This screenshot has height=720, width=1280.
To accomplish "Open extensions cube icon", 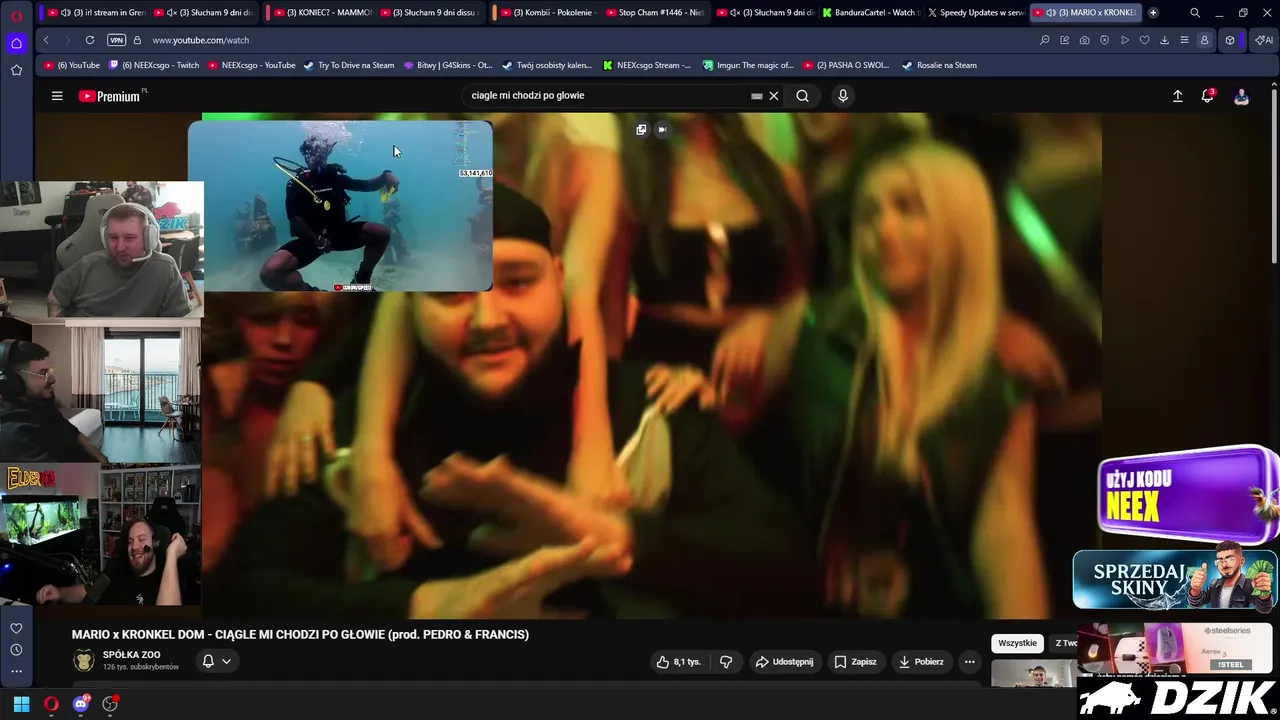I will point(1230,40).
